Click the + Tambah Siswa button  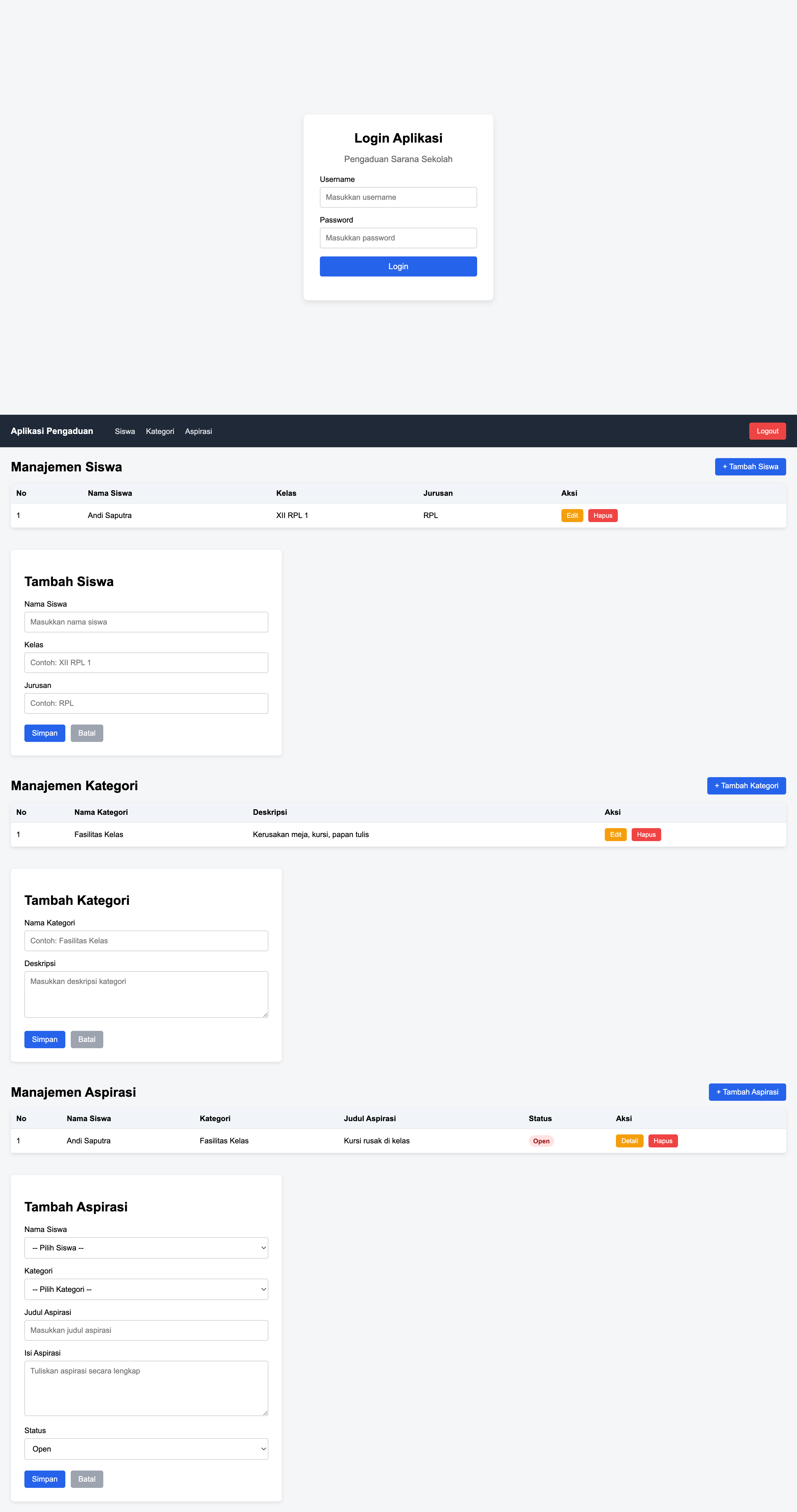click(750, 467)
